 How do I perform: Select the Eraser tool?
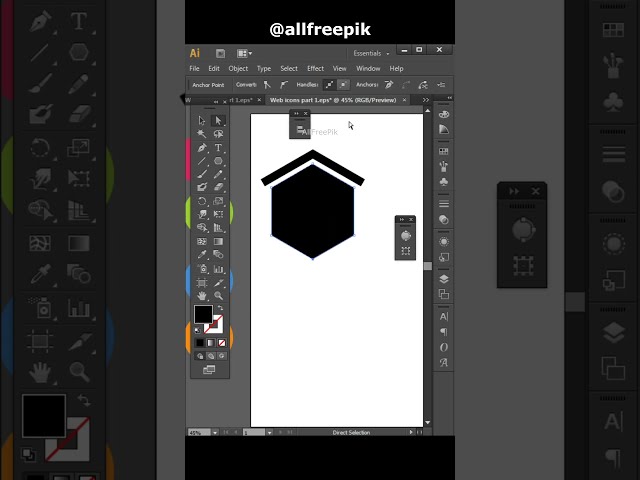click(x=218, y=187)
